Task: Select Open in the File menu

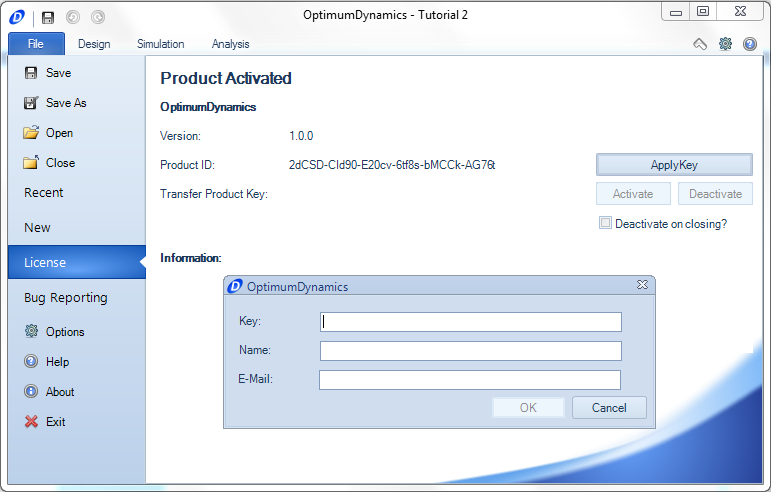Action: pos(77,133)
